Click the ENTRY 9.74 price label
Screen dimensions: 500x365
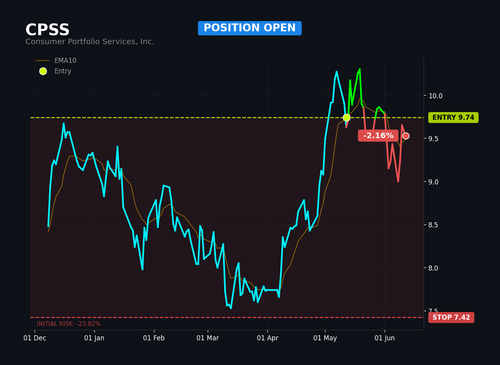pyautogui.click(x=453, y=117)
